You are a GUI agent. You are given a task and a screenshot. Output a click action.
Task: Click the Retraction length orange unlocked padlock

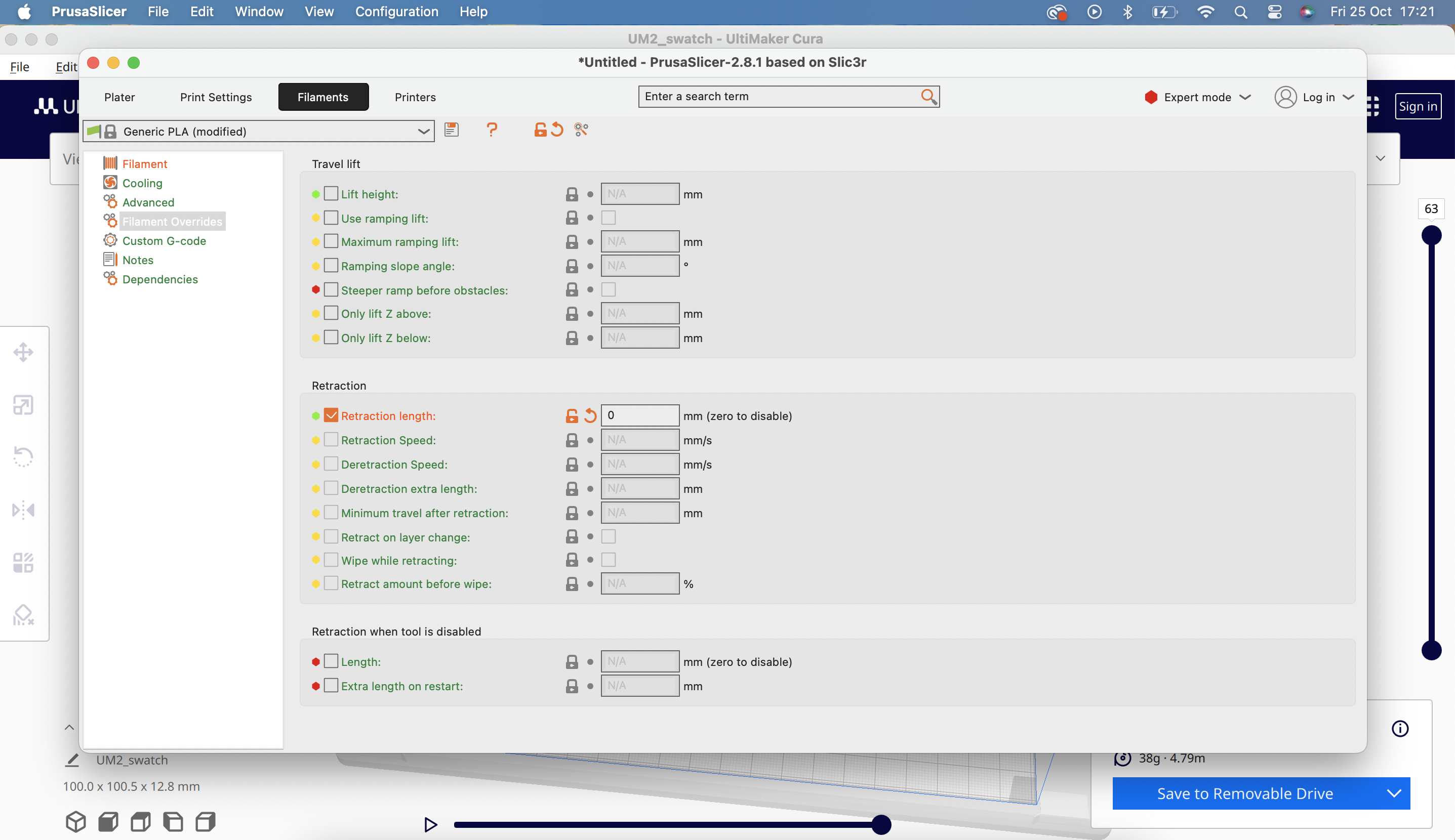(x=572, y=415)
